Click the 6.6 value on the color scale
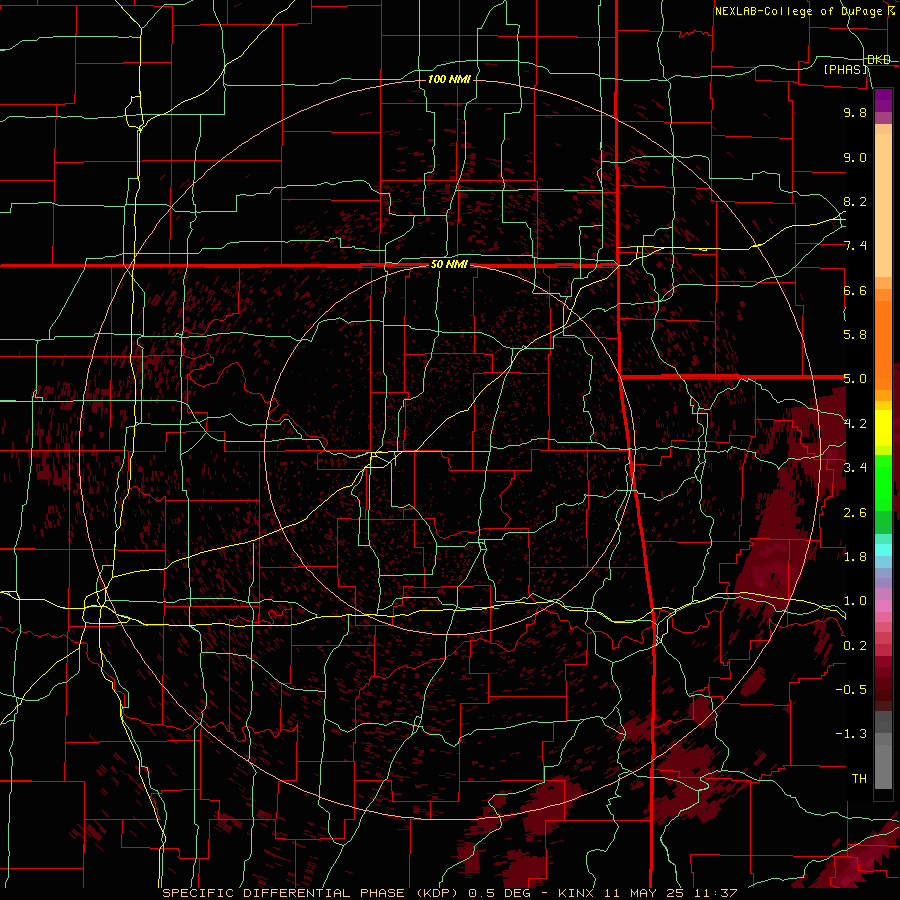900x900 pixels. coord(855,290)
